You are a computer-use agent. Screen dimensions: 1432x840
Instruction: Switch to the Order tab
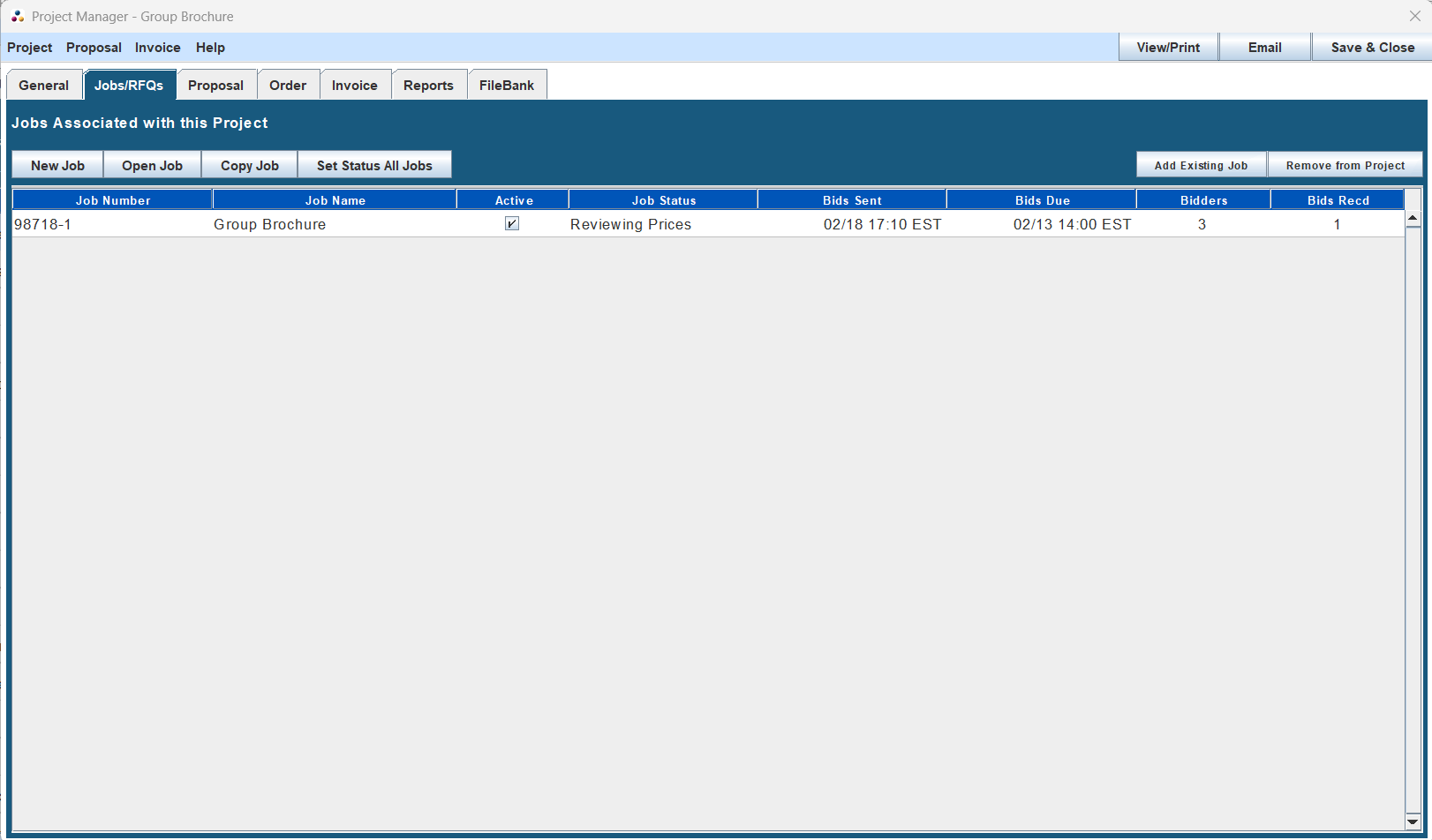point(289,85)
